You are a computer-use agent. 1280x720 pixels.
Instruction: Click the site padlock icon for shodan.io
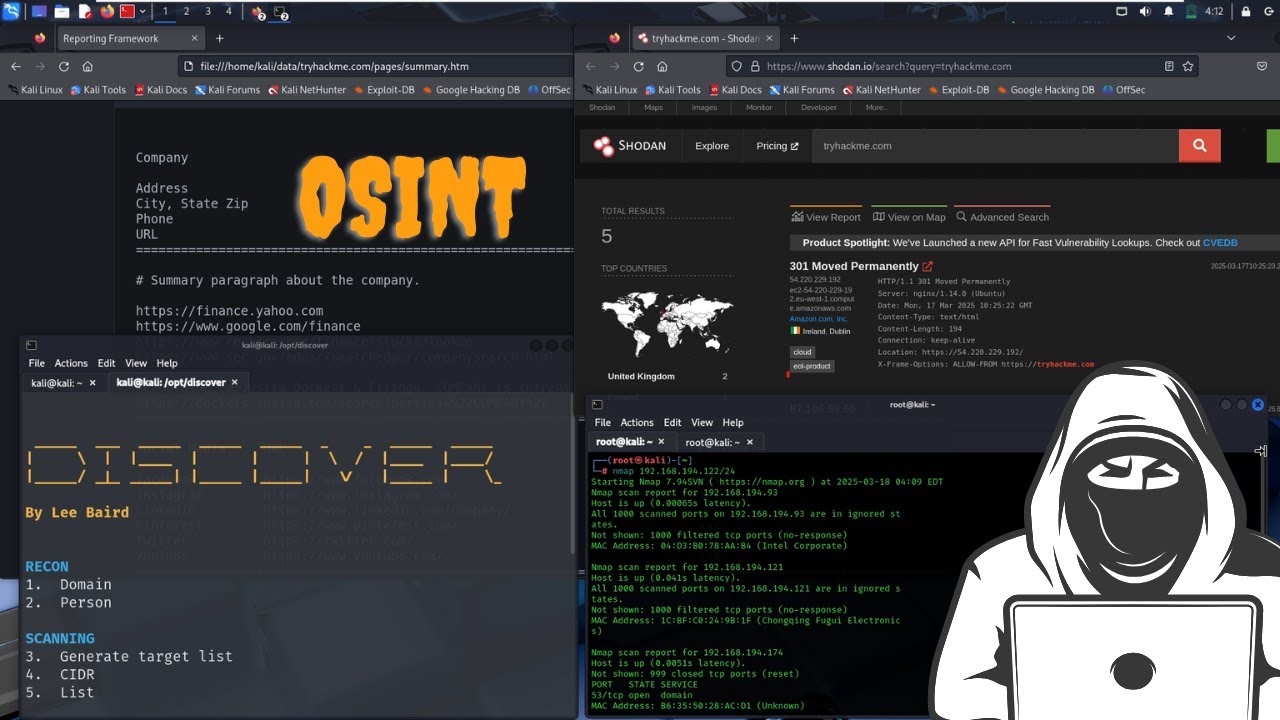pos(755,66)
